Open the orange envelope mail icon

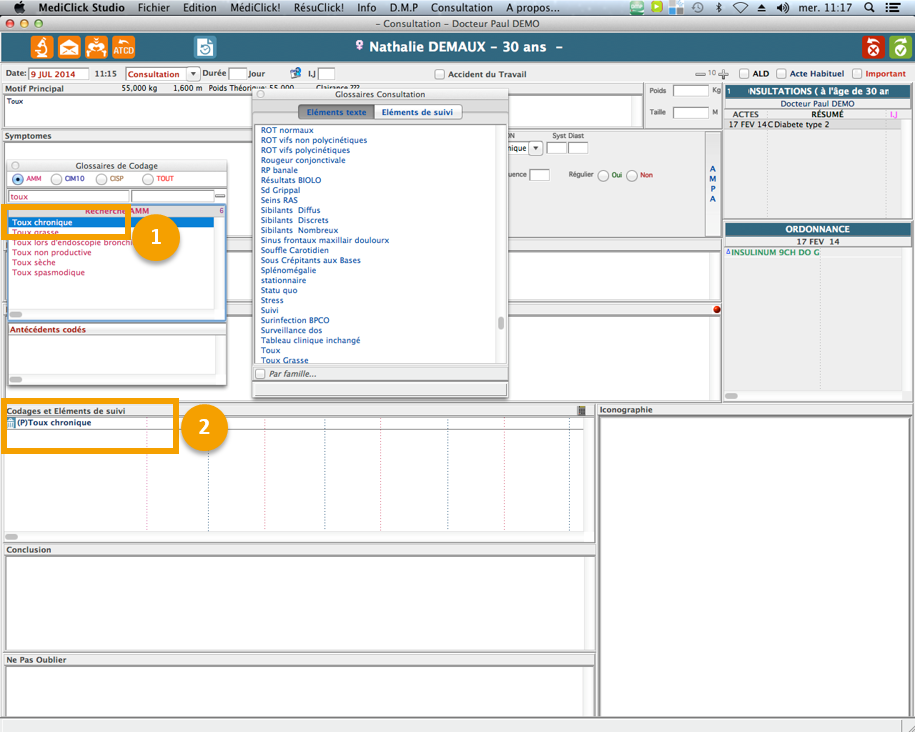tap(69, 47)
